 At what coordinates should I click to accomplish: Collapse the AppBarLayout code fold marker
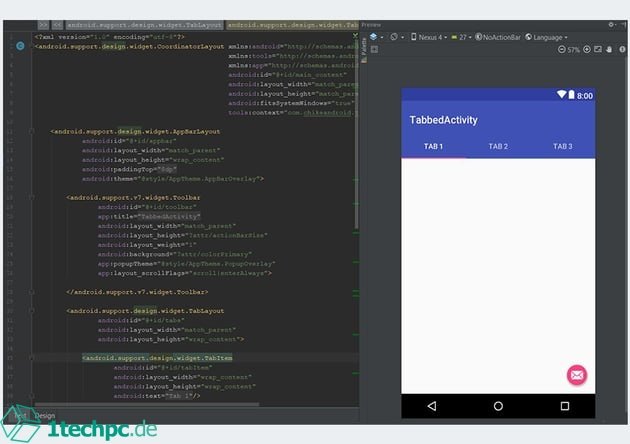pyautogui.click(x=31, y=131)
